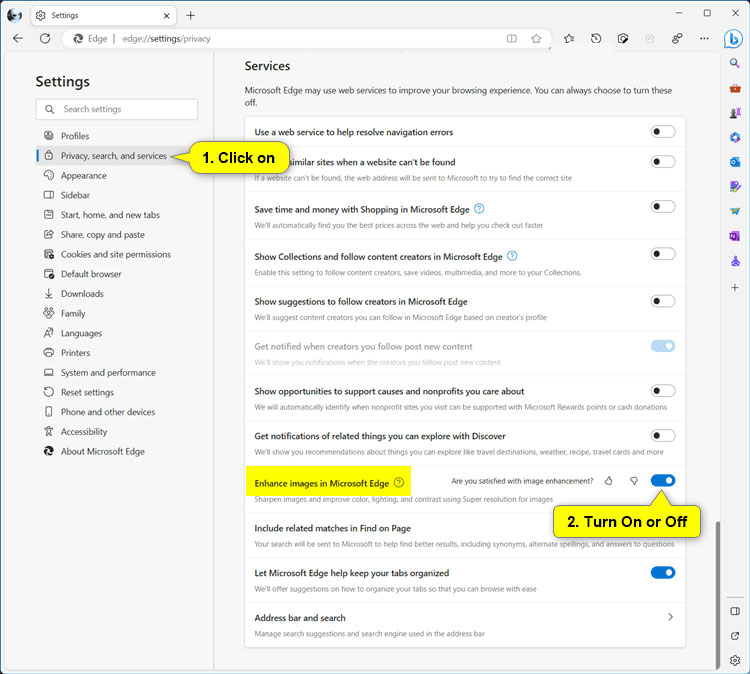Open Phone and other devices
Screen dimensions: 750x674
(x=118, y=412)
